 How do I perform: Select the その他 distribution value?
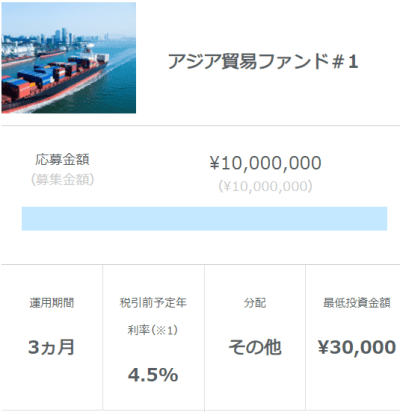(x=255, y=347)
